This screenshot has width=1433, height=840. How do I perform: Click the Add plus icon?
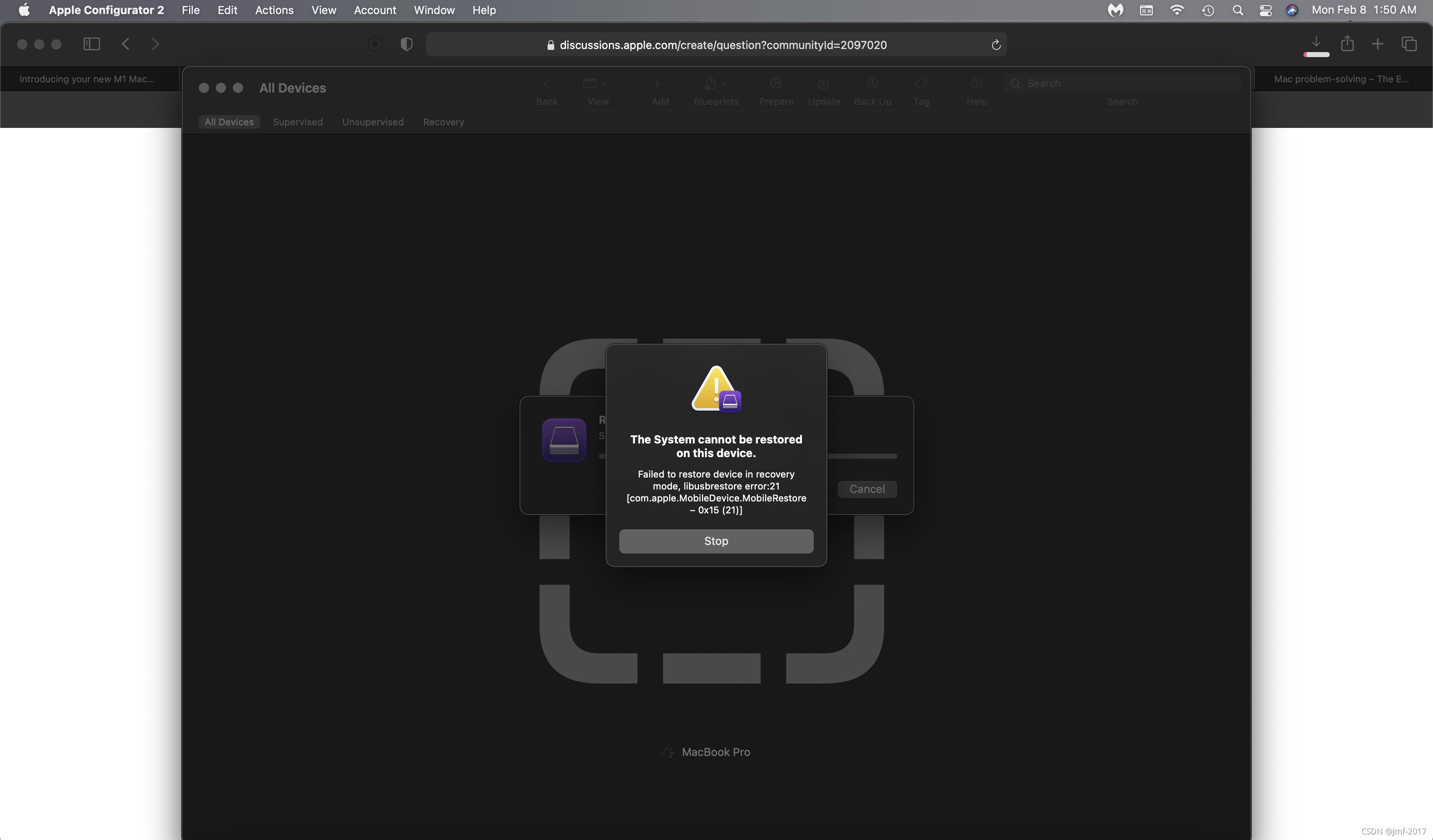657,84
